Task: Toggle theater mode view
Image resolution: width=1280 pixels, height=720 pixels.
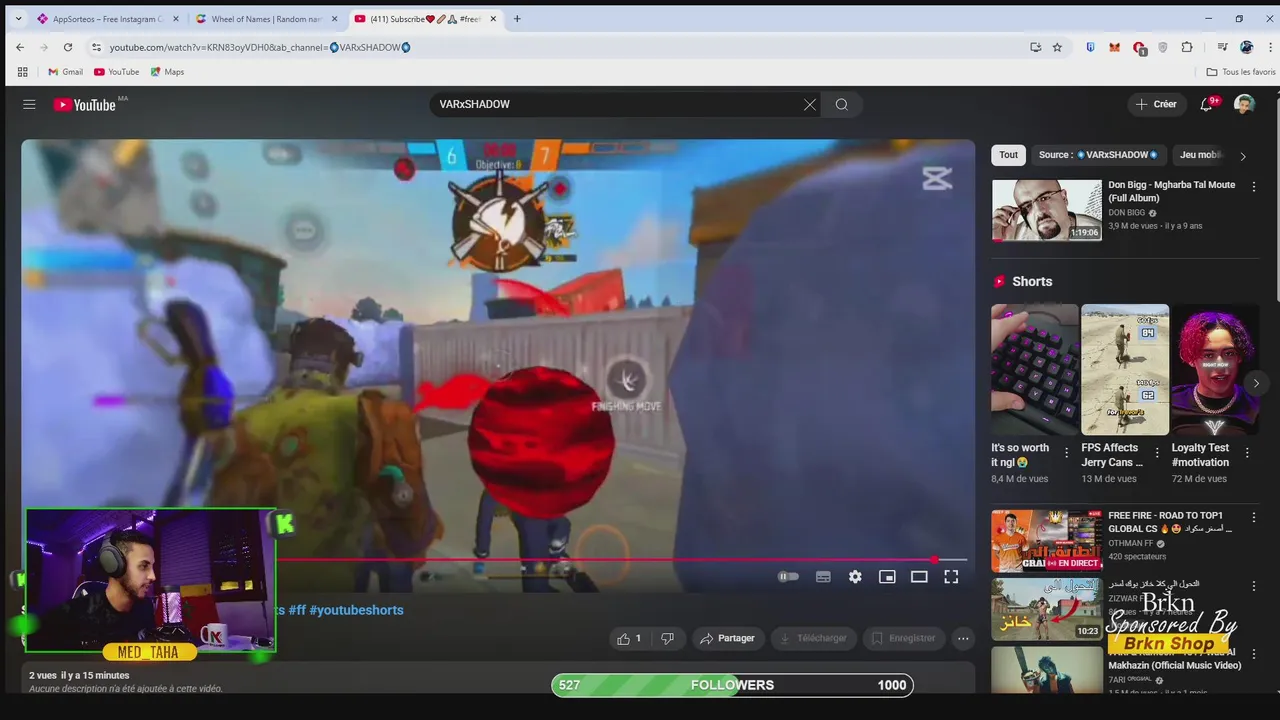Action: tap(919, 577)
